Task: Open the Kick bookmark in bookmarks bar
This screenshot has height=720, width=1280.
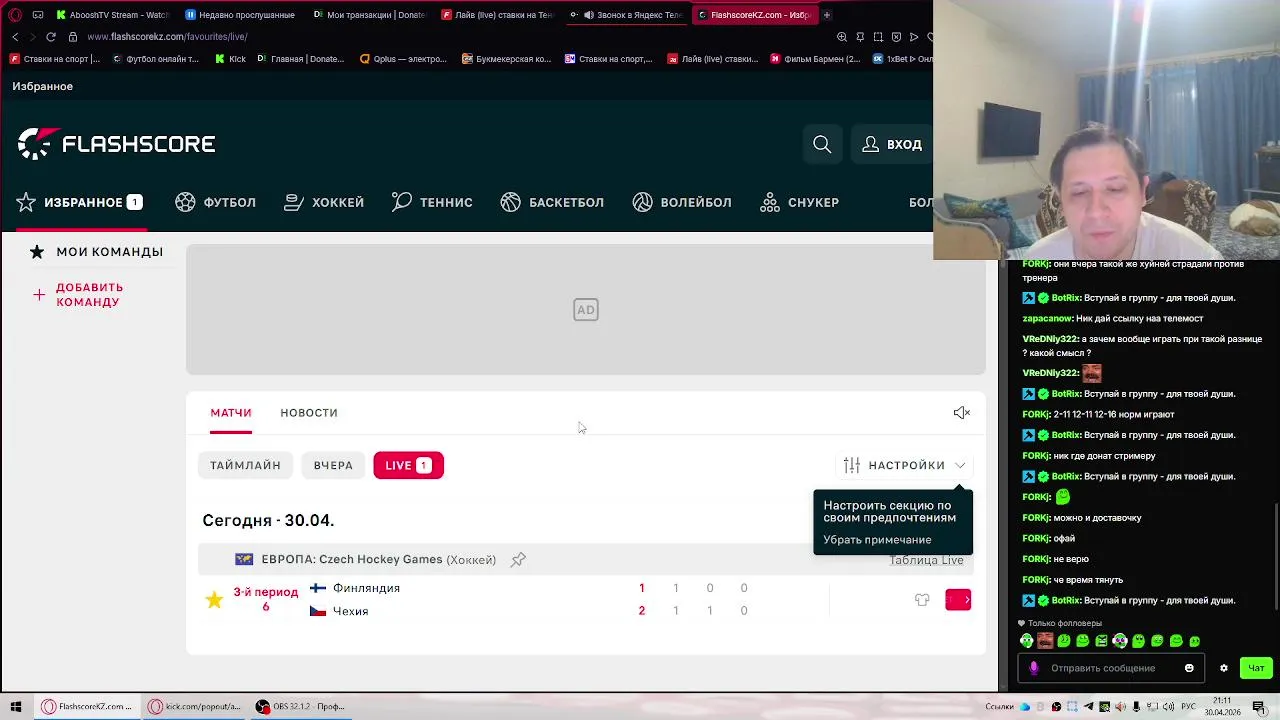Action: 230,59
